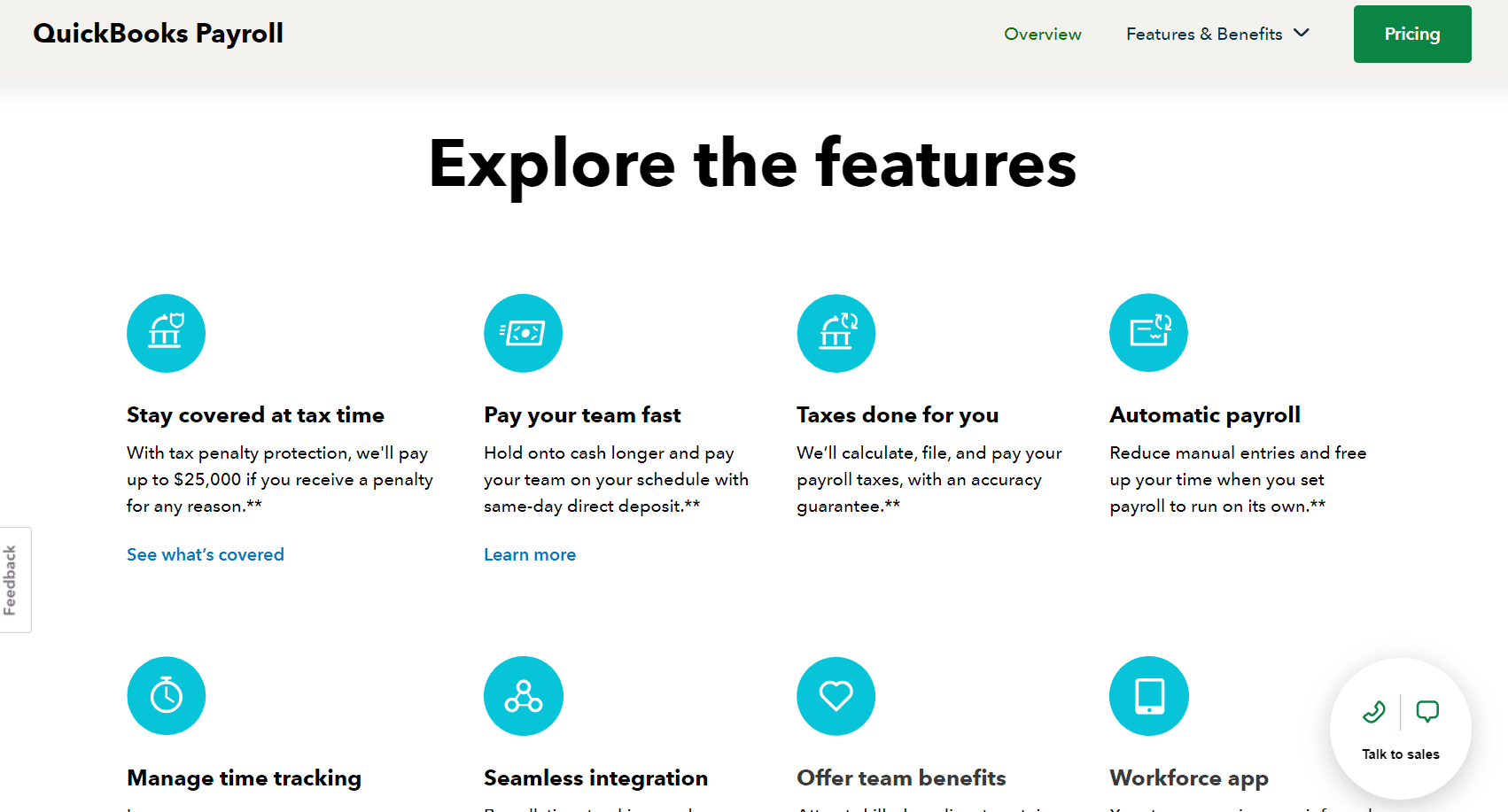Click the tax penalty protection description text

point(280,479)
